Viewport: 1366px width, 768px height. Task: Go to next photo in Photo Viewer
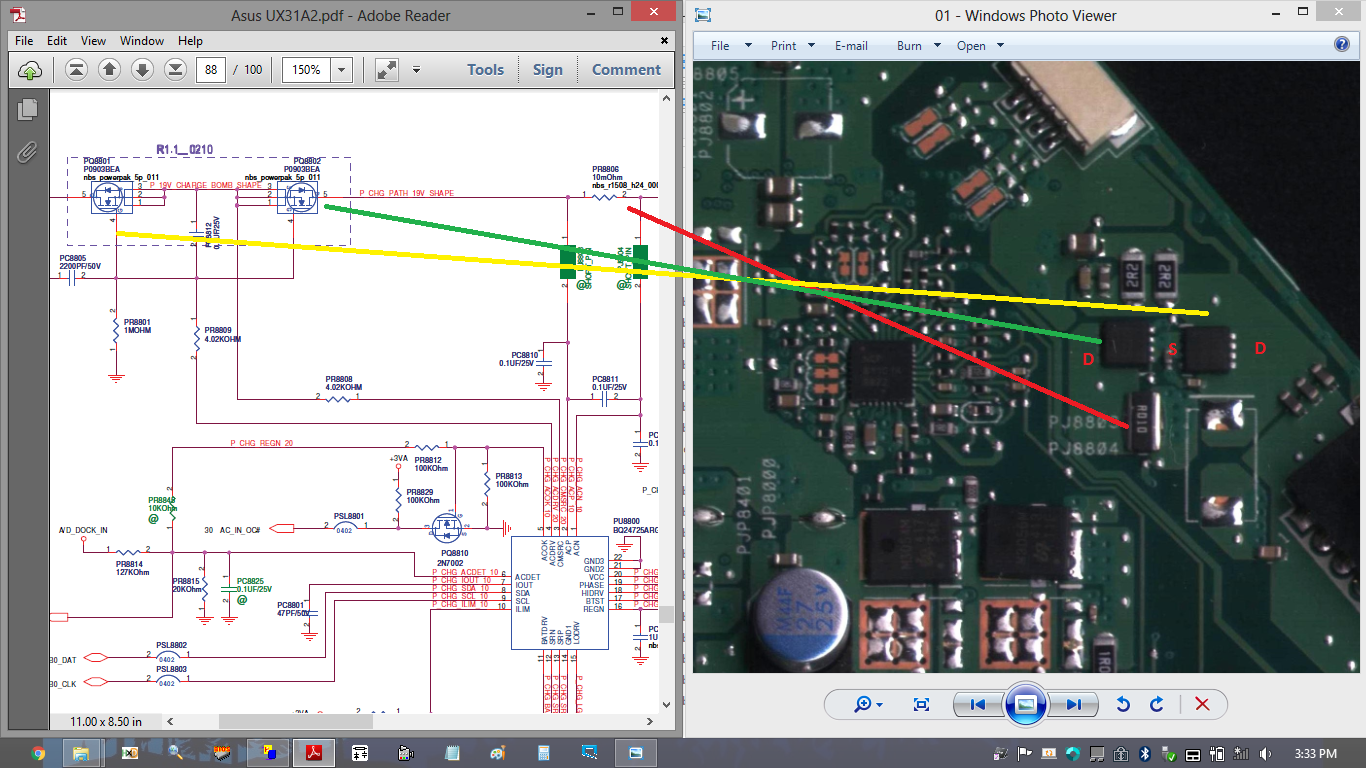(x=1071, y=705)
